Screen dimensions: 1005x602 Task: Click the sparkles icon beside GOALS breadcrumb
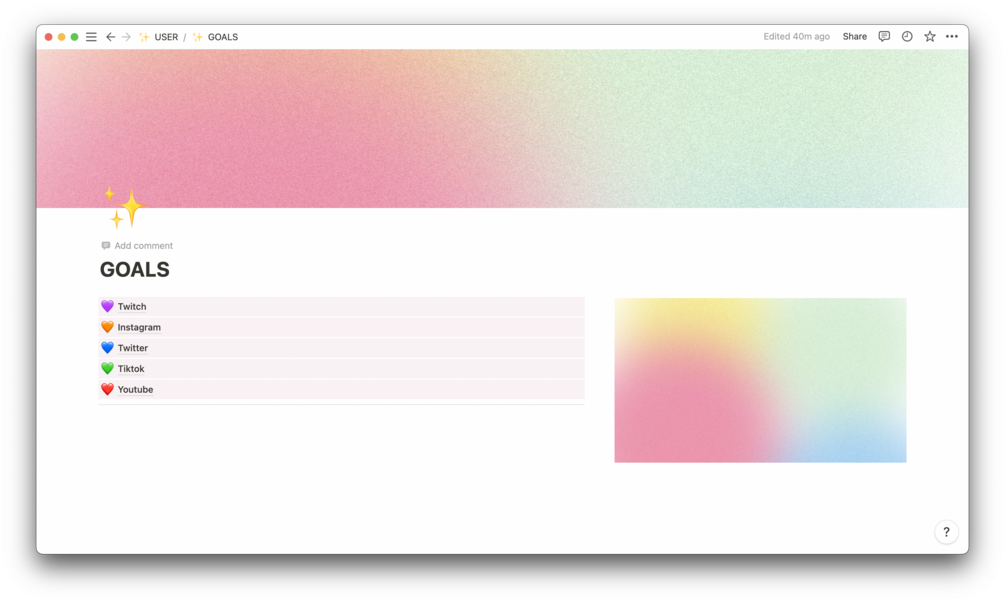pos(197,37)
